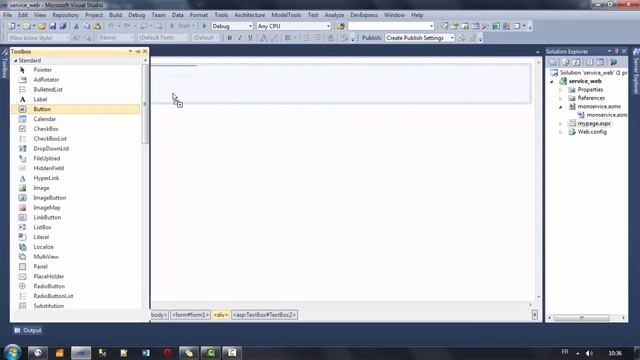Collapse the Standard toolbox group

click(16, 60)
